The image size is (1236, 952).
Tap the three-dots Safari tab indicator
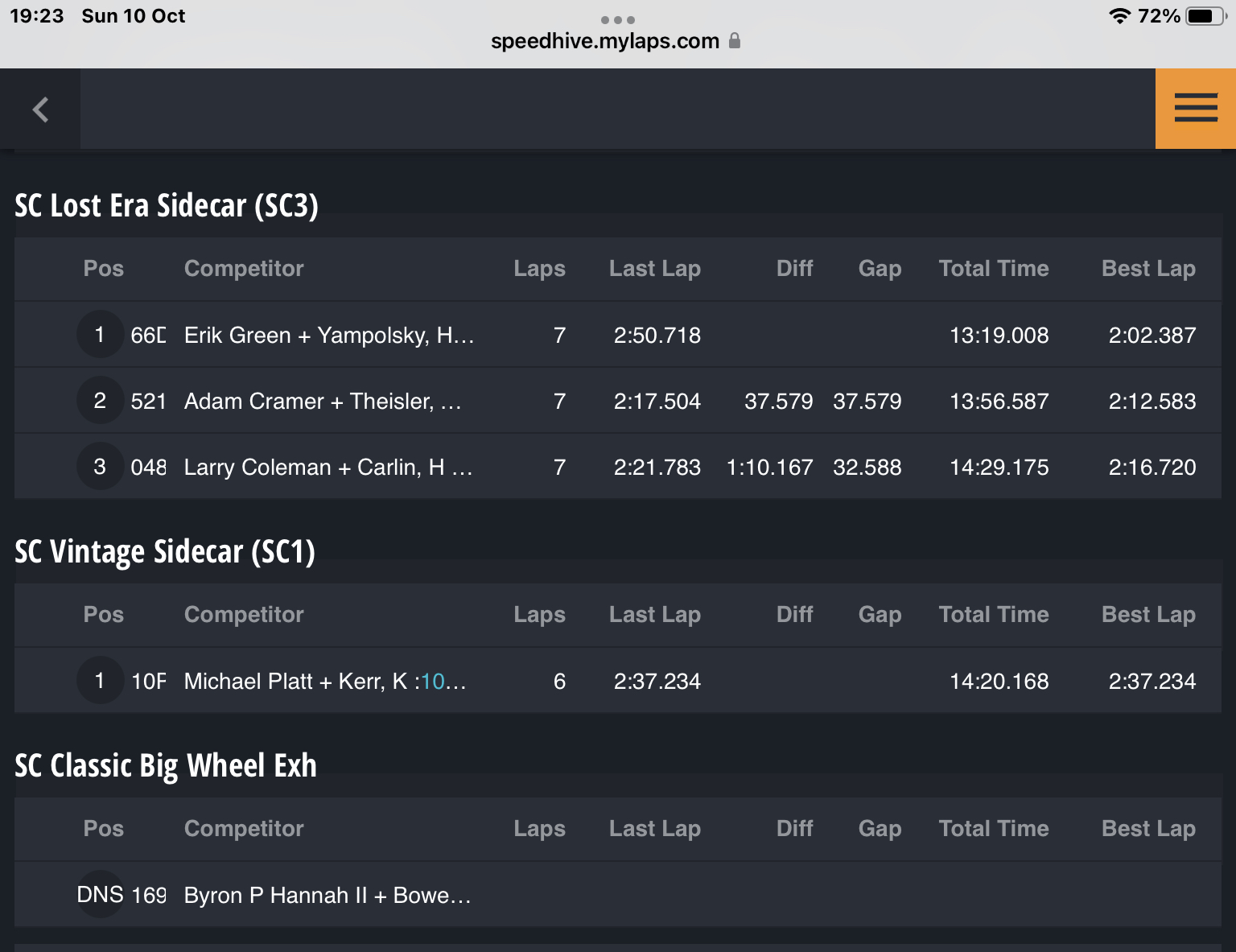(x=618, y=20)
